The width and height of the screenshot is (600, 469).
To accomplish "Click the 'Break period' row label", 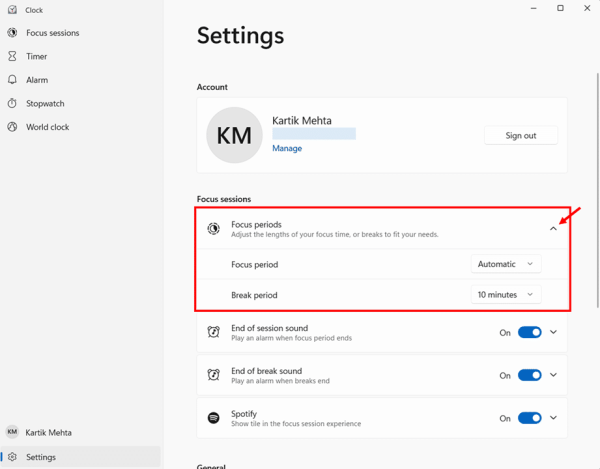I will point(254,295).
